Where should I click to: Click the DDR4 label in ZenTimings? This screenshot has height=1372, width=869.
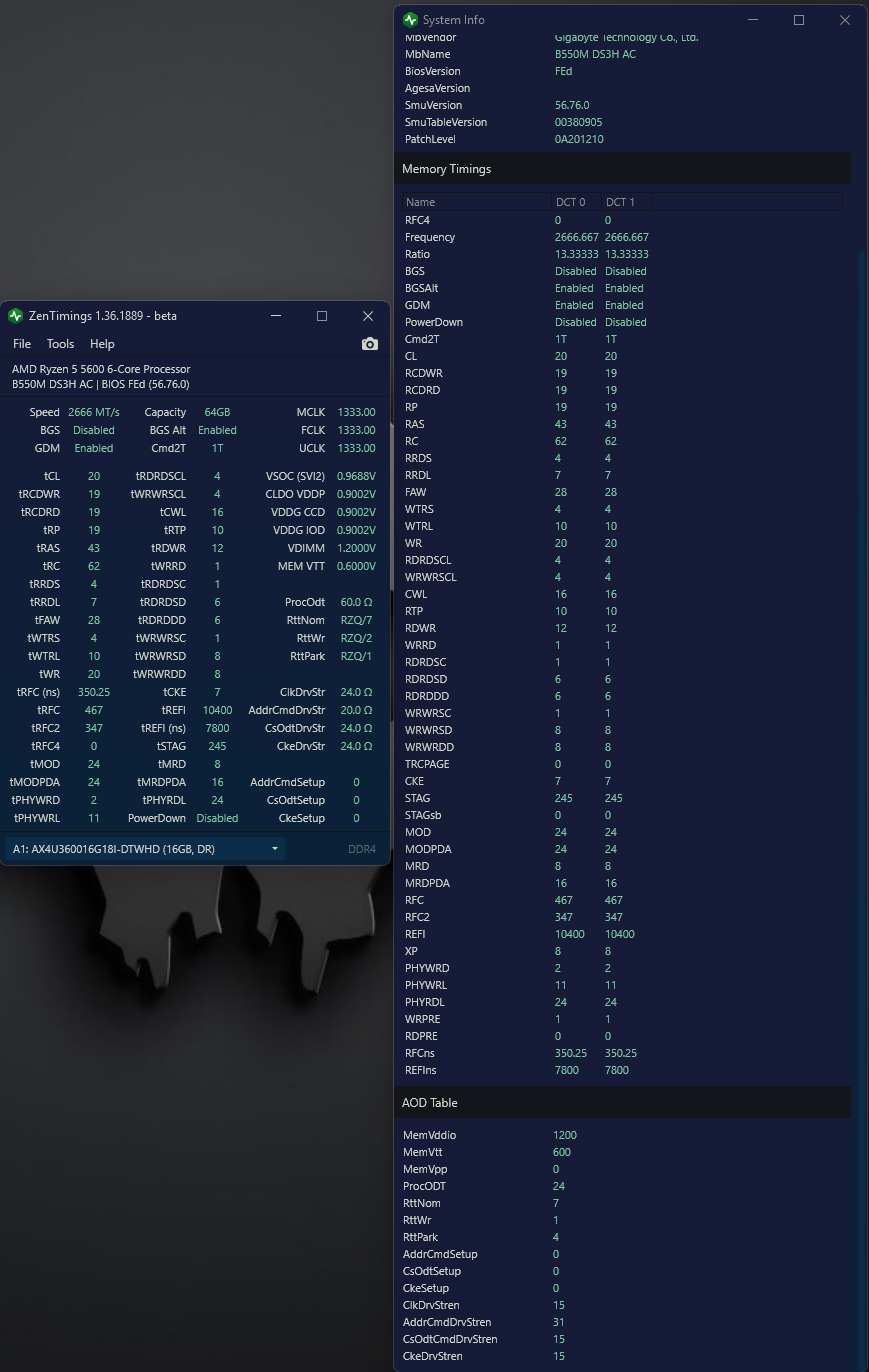click(362, 849)
